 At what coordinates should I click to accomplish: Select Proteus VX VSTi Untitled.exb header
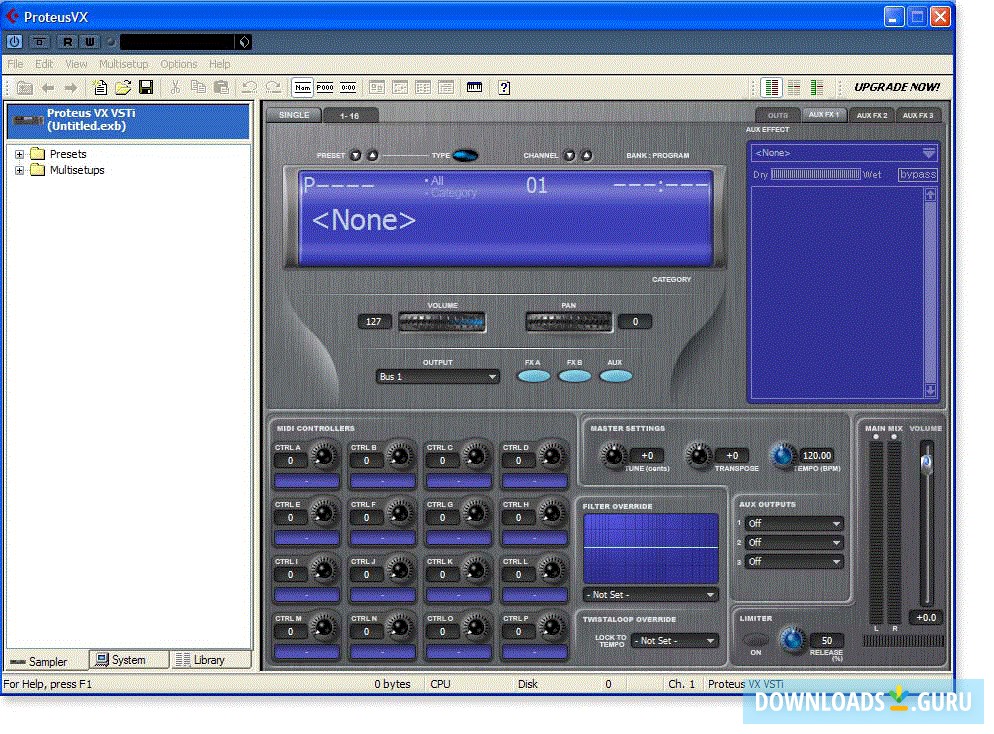click(129, 120)
